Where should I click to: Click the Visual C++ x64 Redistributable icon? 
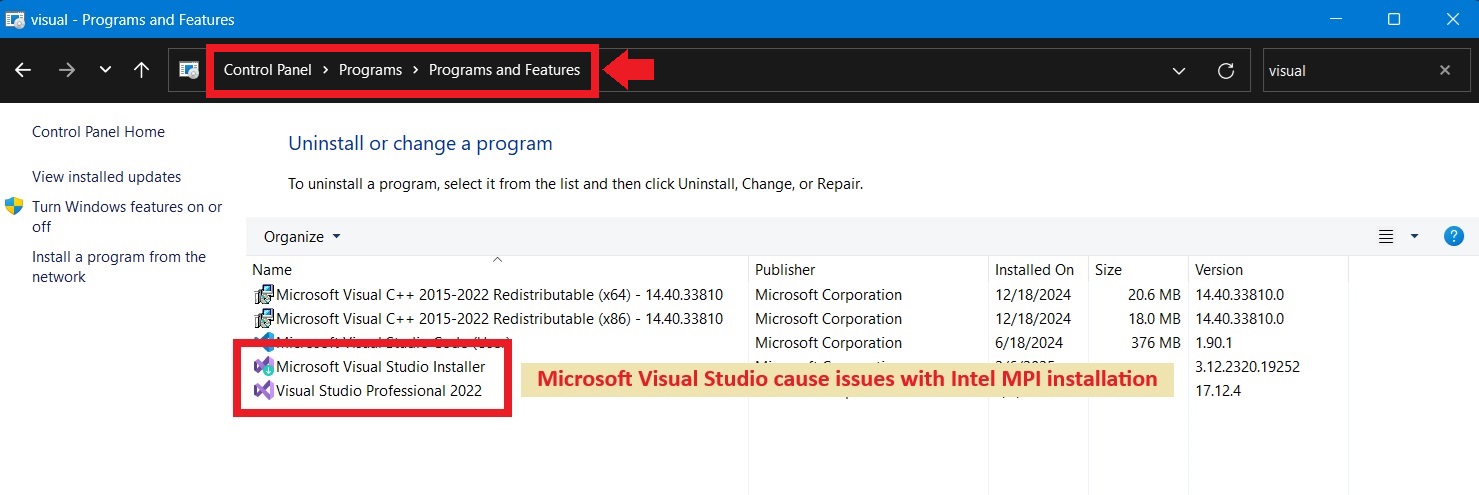264,295
